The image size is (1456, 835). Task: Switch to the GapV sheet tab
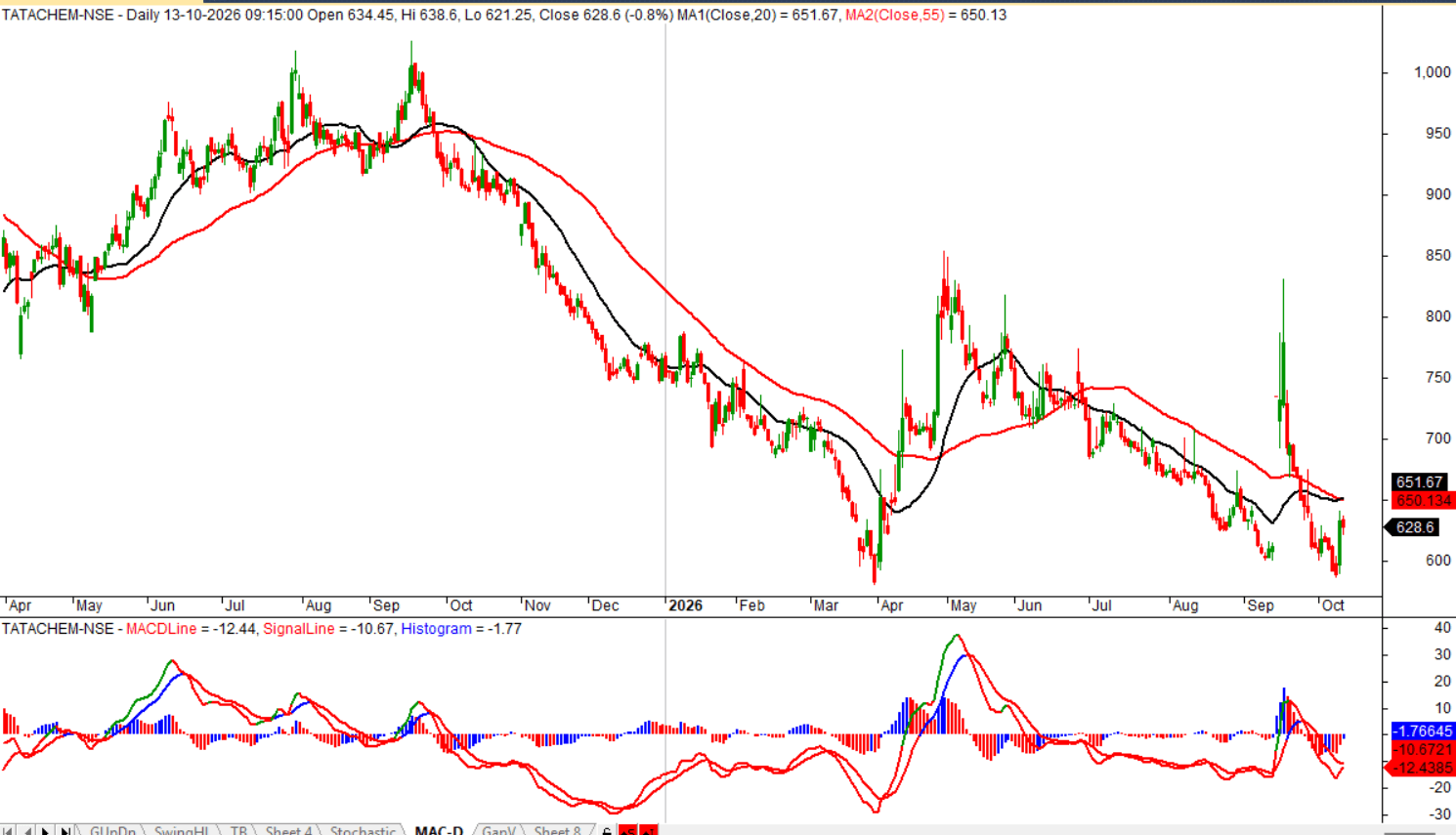[x=498, y=831]
